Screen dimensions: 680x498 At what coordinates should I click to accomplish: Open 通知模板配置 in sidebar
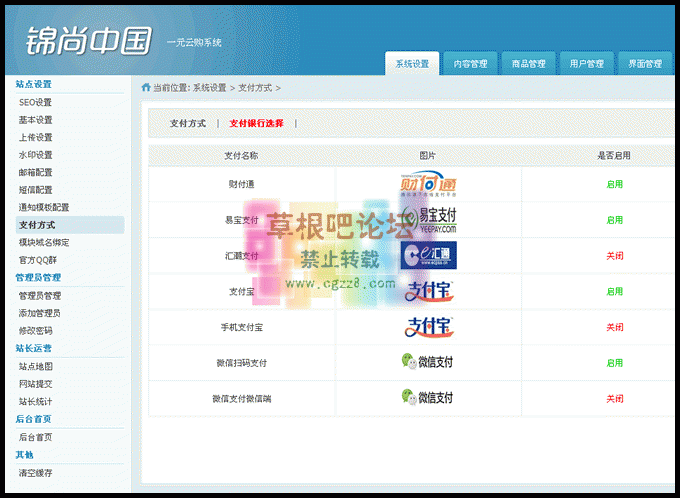coord(44,207)
